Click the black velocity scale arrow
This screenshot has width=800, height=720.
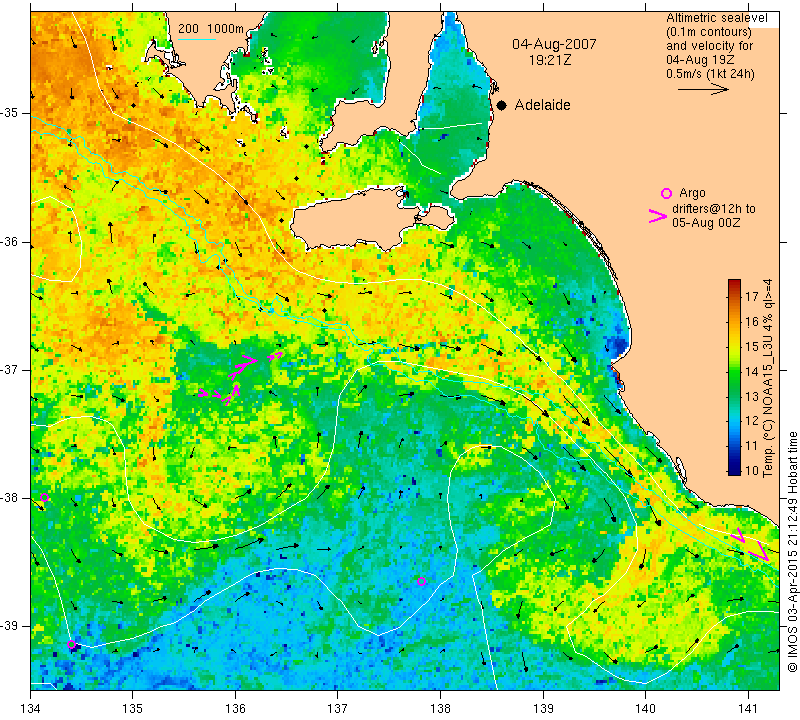coord(703,89)
